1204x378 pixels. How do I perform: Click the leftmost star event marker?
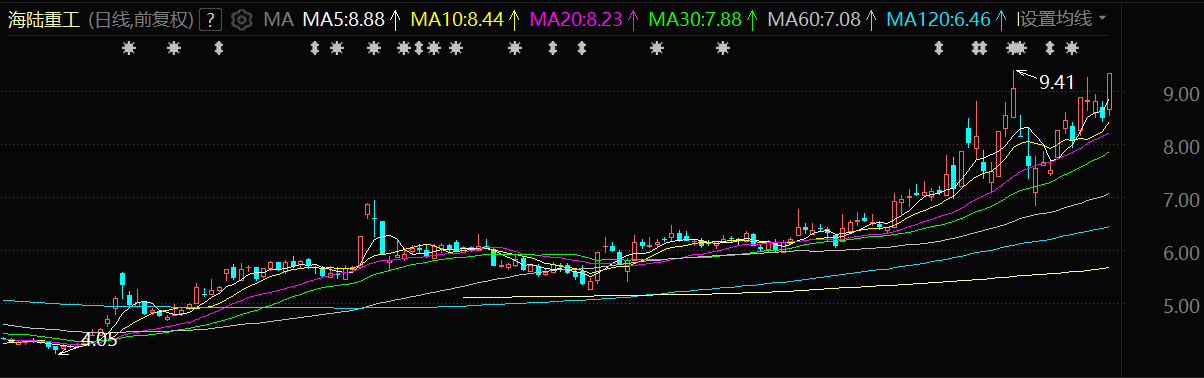point(127,47)
